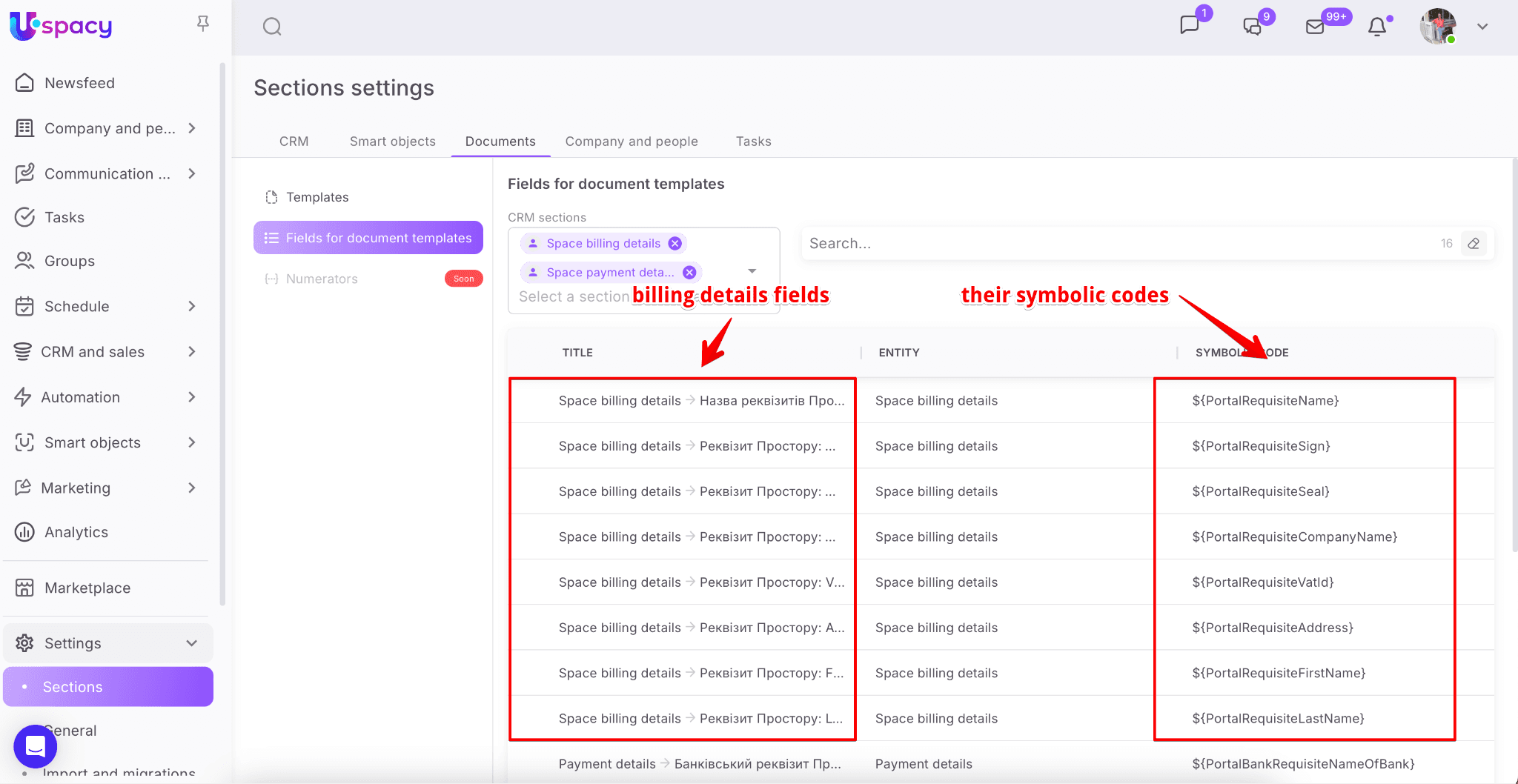This screenshot has width=1518, height=784.
Task: Expand the CRM and sales menu
Action: pyautogui.click(x=191, y=352)
